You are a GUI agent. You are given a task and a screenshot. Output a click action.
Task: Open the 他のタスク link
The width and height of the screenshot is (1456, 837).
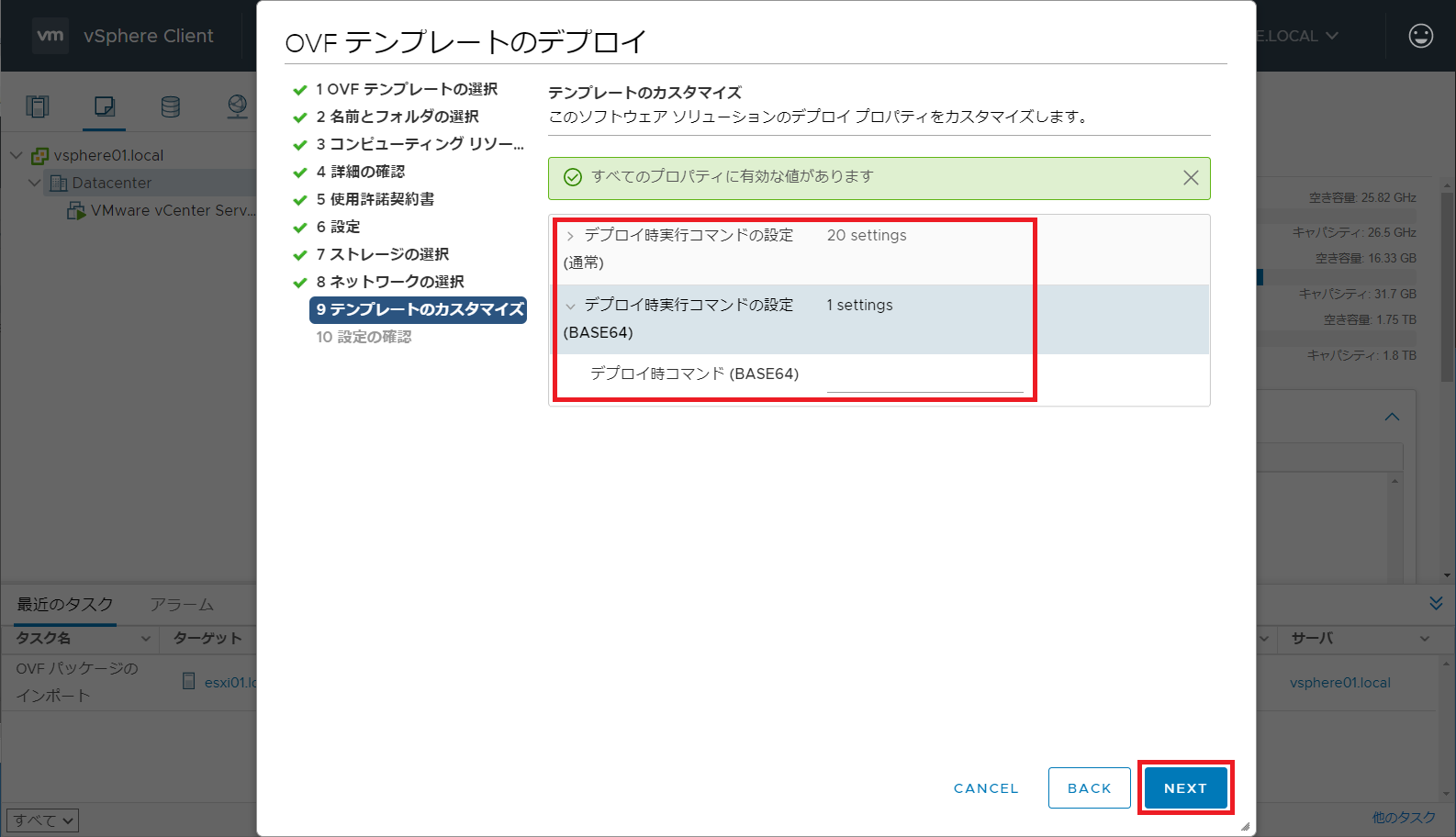click(x=1404, y=817)
